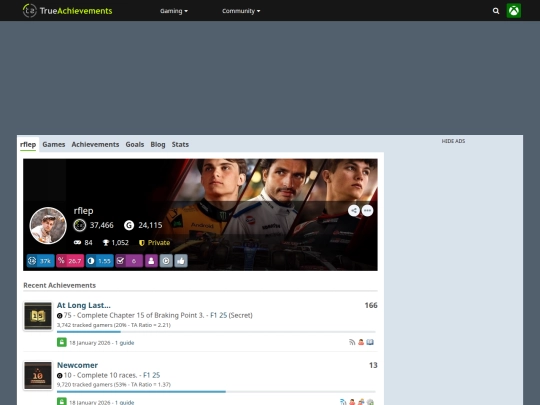
Task: Click the Private shield status label
Action: pyautogui.click(x=154, y=242)
